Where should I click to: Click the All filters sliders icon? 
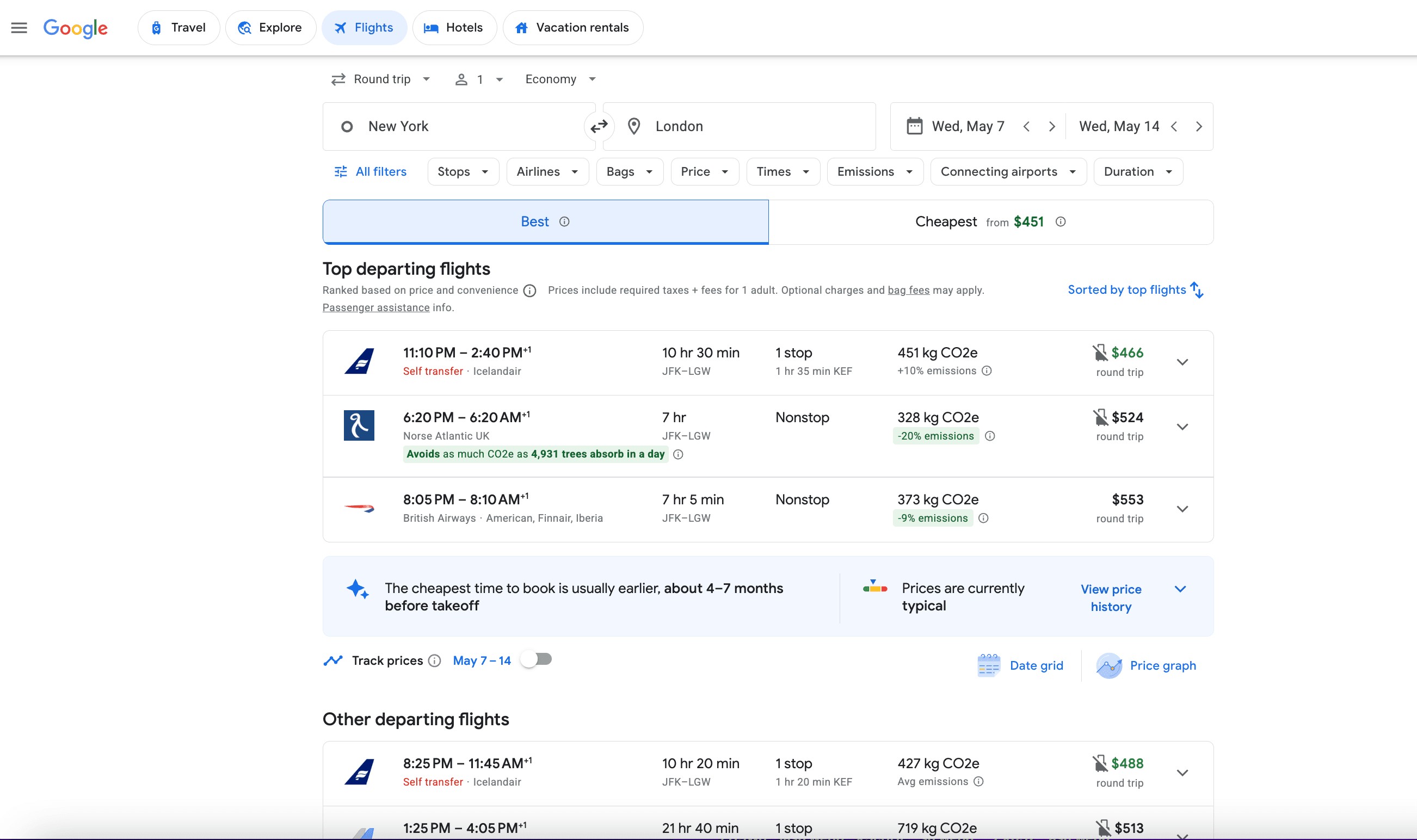(x=340, y=171)
